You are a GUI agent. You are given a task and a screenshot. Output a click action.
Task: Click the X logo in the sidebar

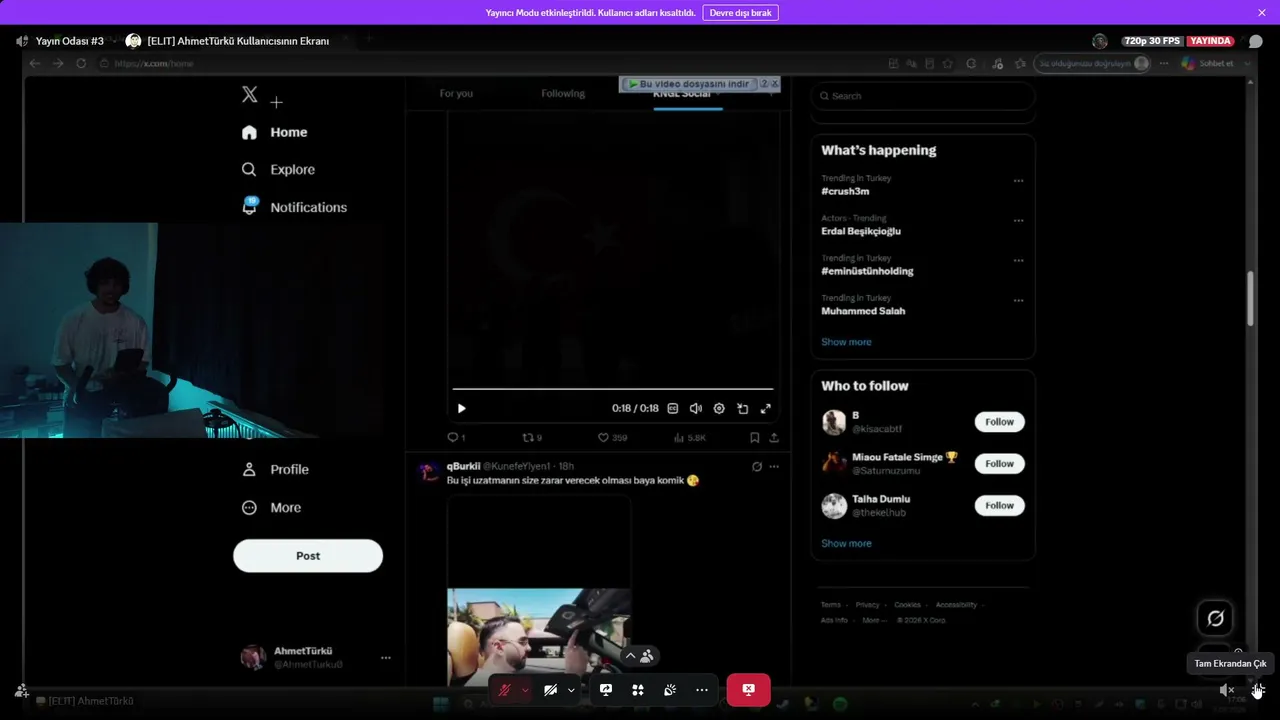(x=250, y=94)
